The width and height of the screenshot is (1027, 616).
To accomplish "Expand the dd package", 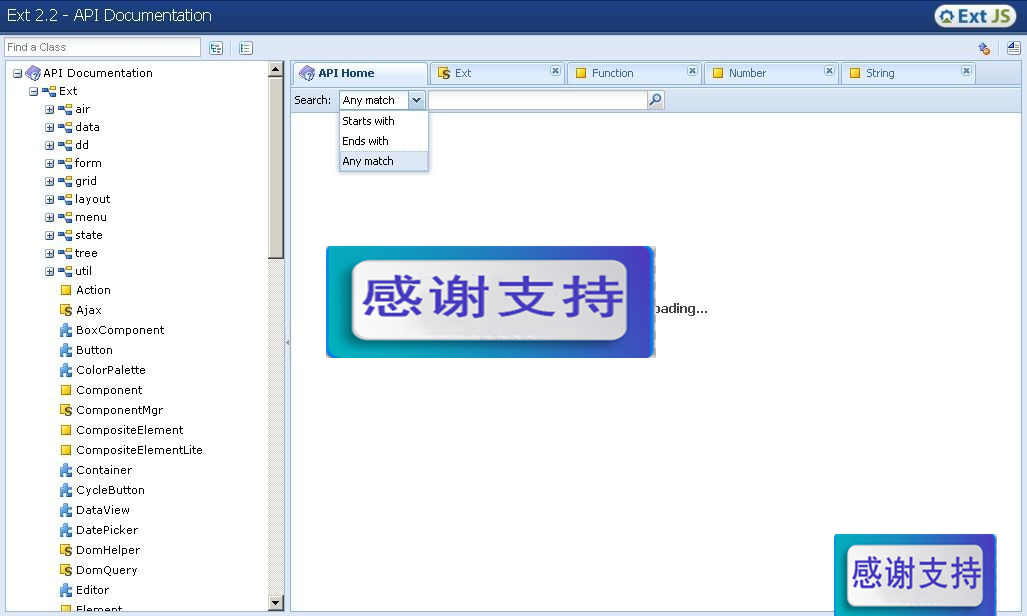I will click(49, 145).
